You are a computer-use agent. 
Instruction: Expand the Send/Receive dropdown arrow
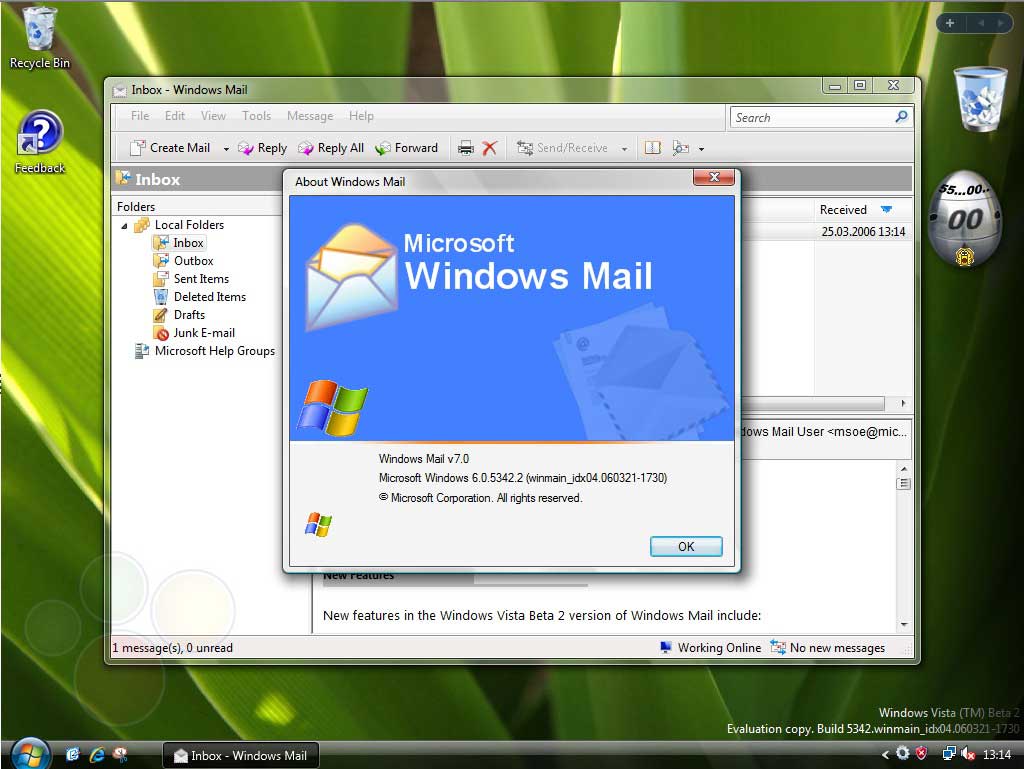pos(624,149)
